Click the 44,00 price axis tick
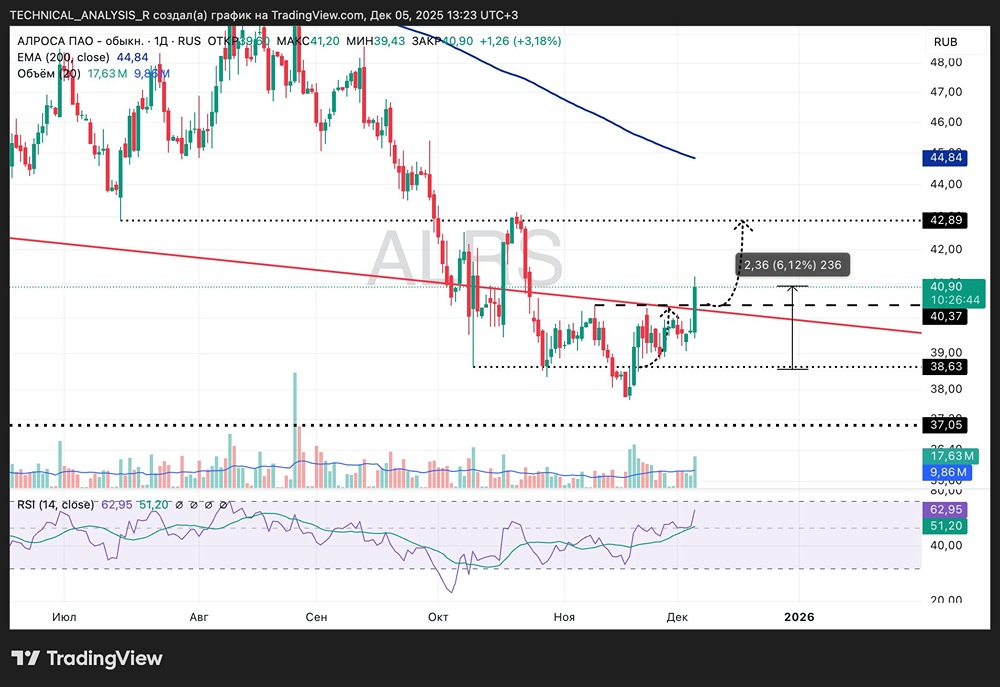Image resolution: width=1000 pixels, height=687 pixels. pos(946,184)
